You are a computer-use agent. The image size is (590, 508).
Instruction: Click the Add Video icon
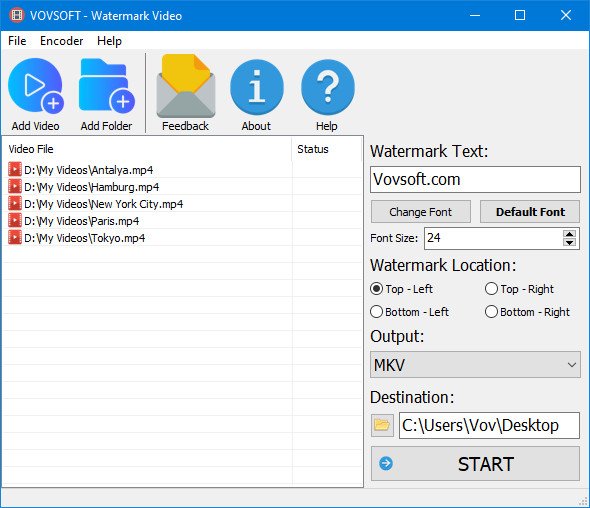(x=36, y=86)
